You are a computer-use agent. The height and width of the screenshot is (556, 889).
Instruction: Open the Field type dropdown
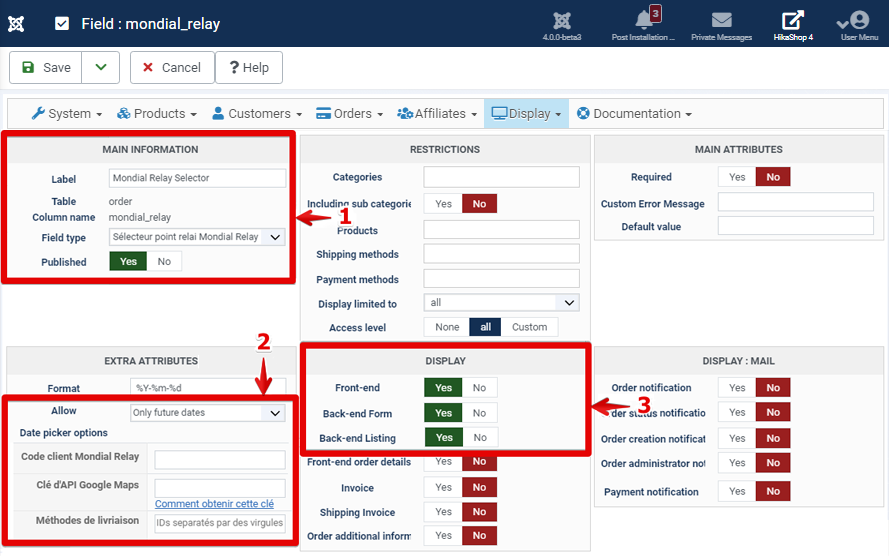pos(197,237)
